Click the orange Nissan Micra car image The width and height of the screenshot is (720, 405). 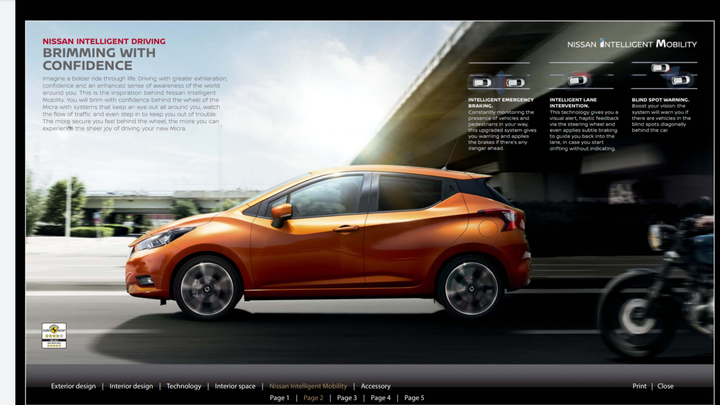coord(328,241)
